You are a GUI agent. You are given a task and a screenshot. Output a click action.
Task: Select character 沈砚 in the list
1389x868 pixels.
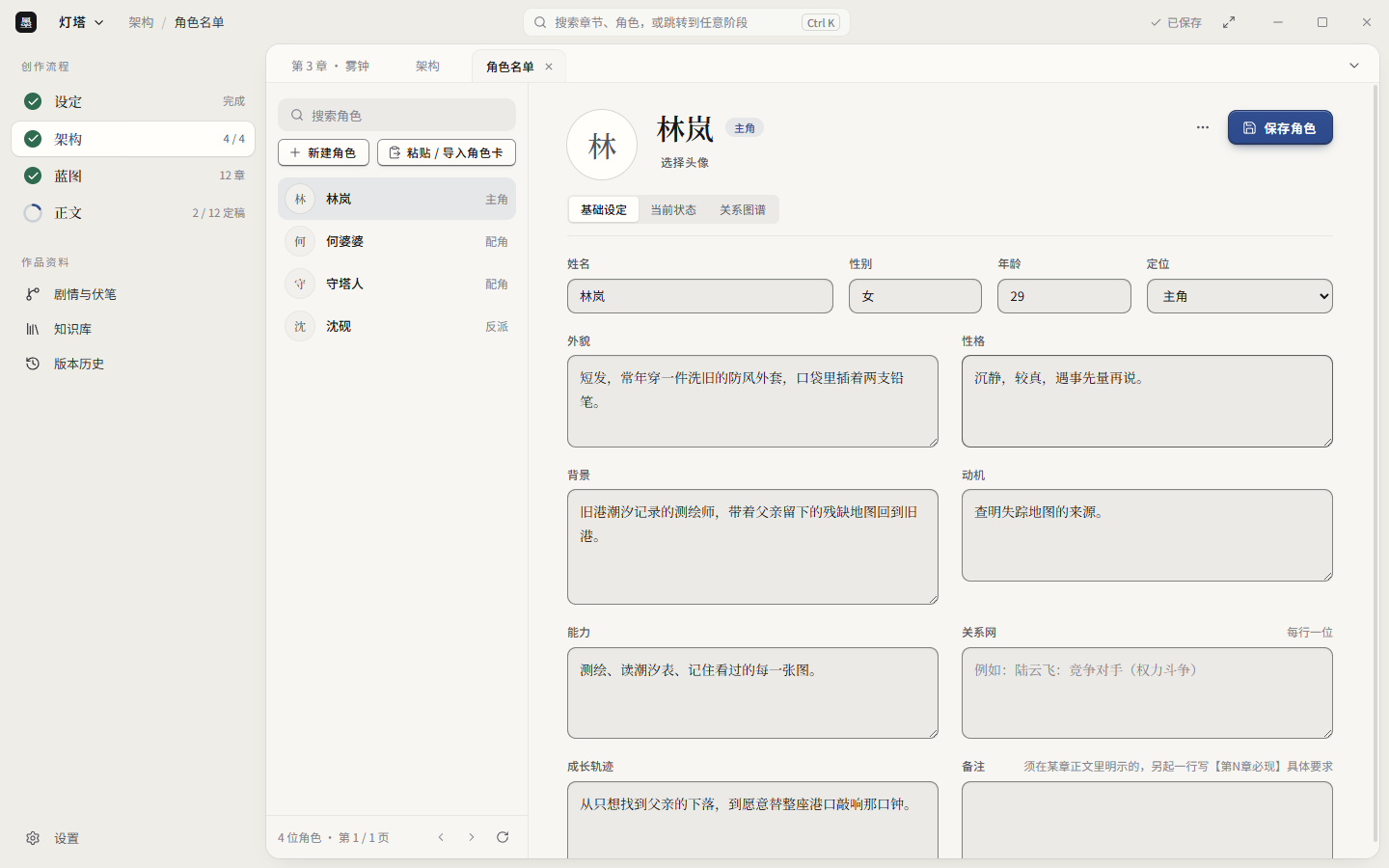396,326
